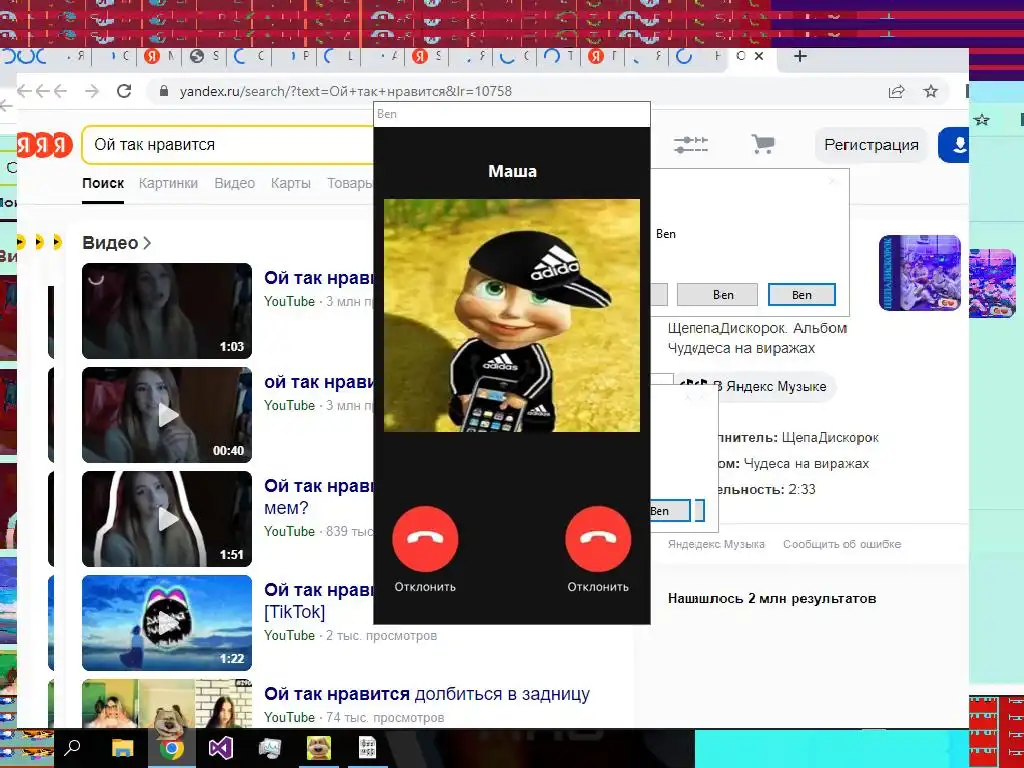1024x768 pixels.
Task: Play the video thumbnail lasting 1:22
Action: pos(167,622)
